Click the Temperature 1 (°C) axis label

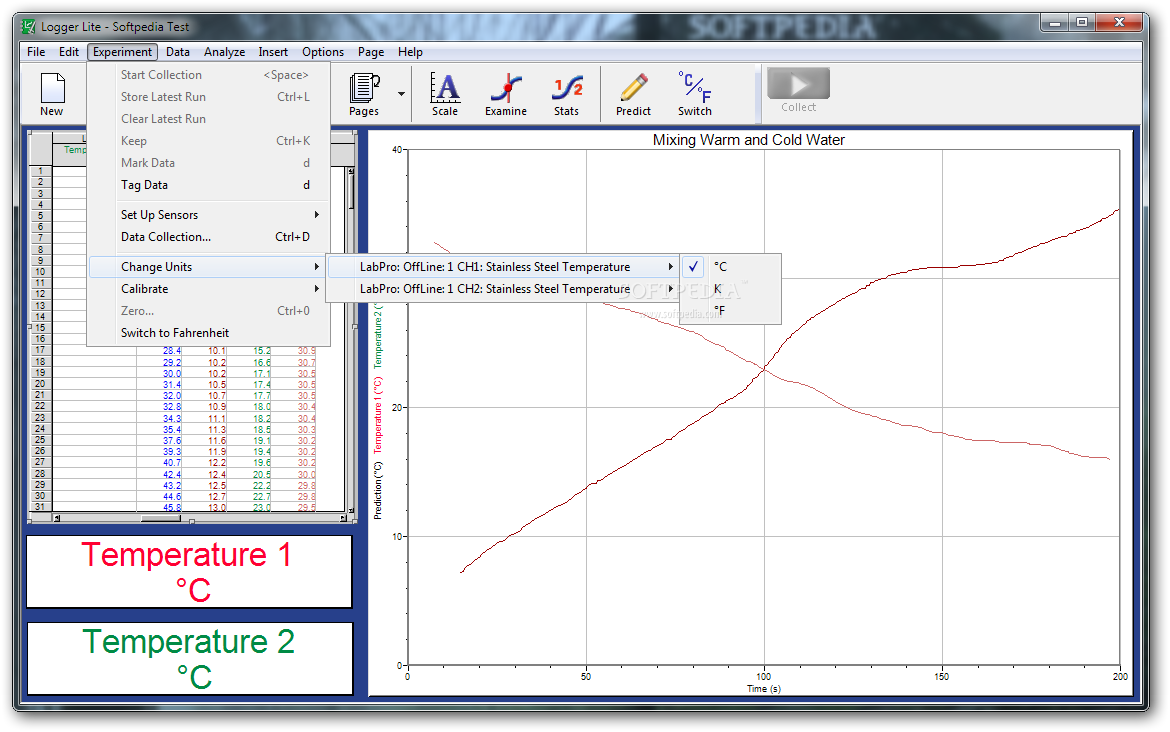[x=378, y=415]
